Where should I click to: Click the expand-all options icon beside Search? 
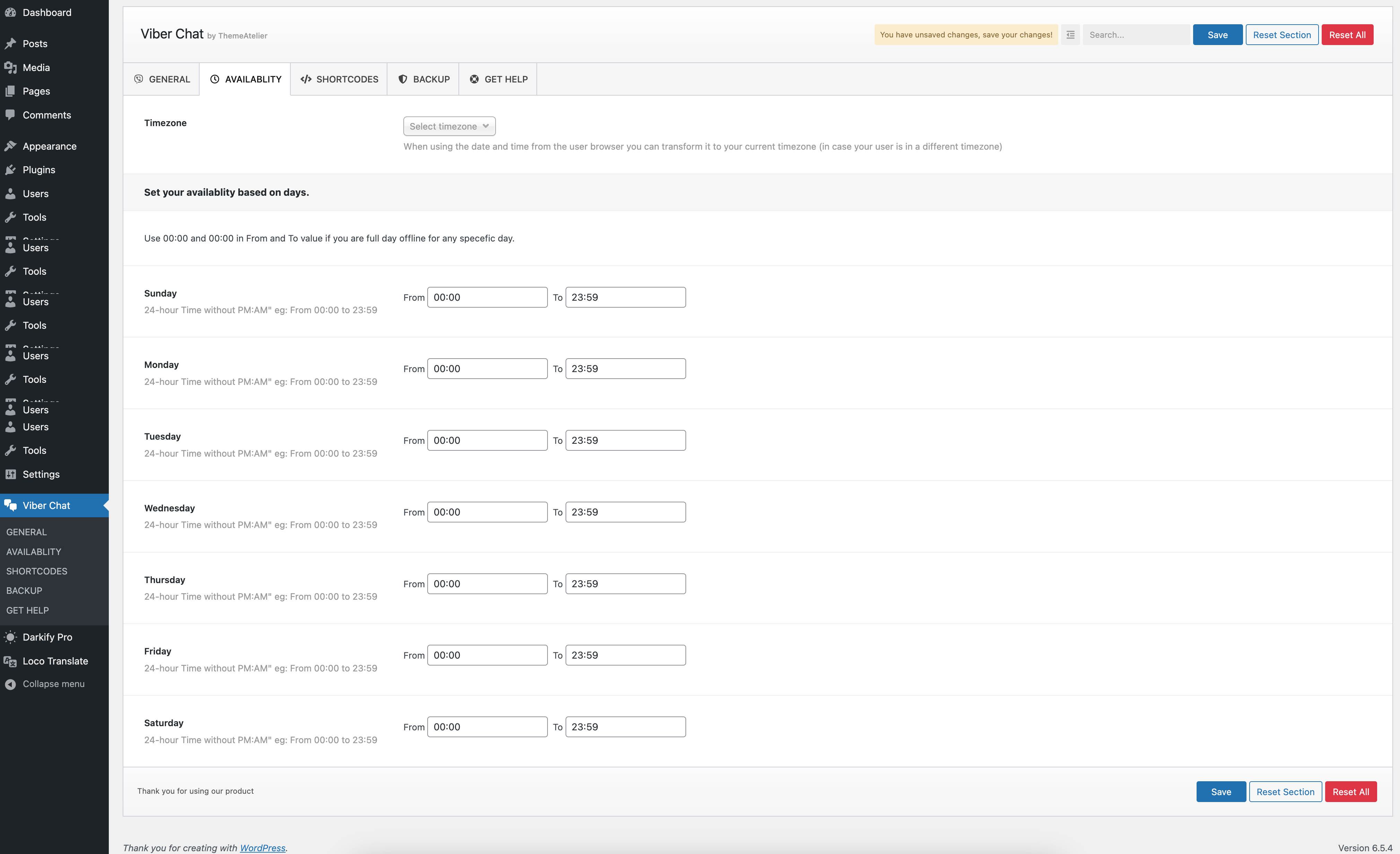click(1070, 35)
